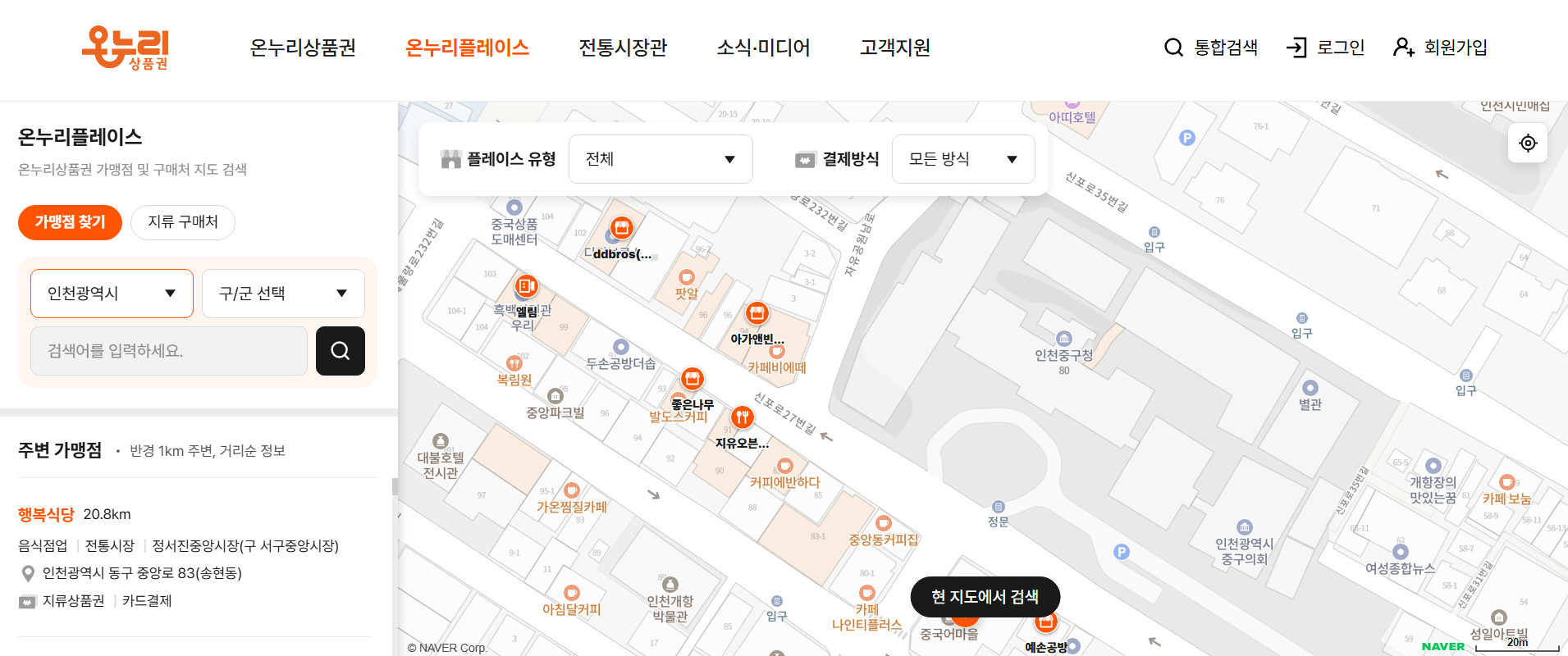Open the 소식·미디어 menu
Viewport: 1568px width, 656px height.
pyautogui.click(x=764, y=48)
